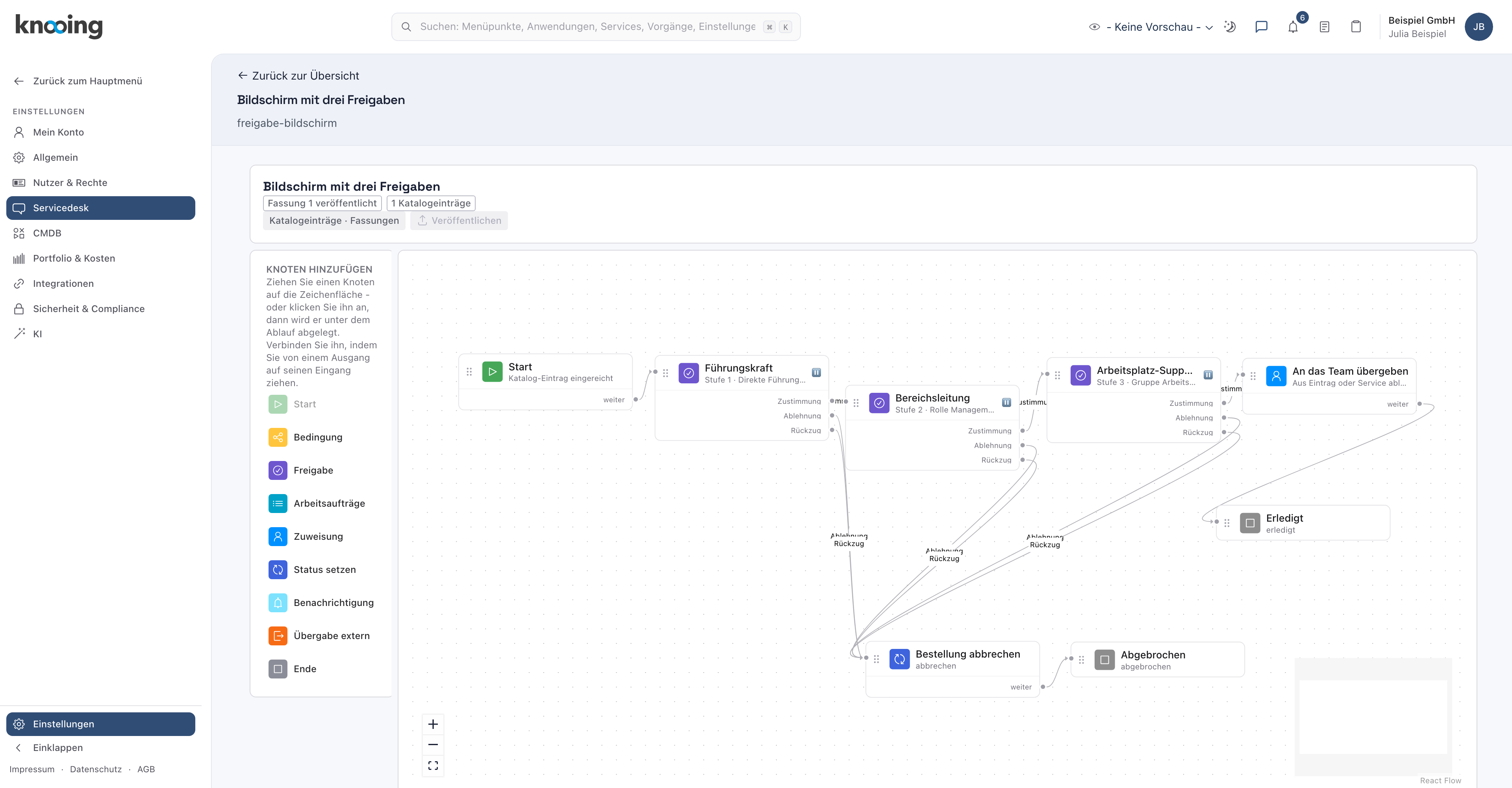Click pause badge on Bereichsleitung node
The image size is (1512, 788).
(x=1007, y=402)
